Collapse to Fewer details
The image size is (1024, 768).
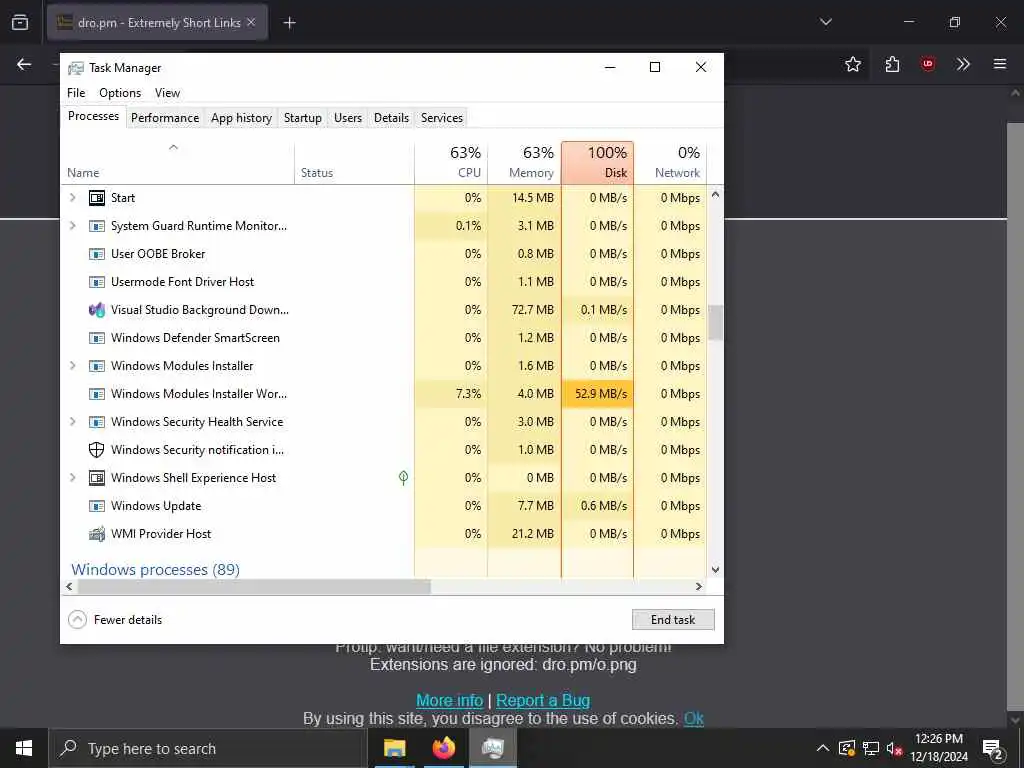115,620
